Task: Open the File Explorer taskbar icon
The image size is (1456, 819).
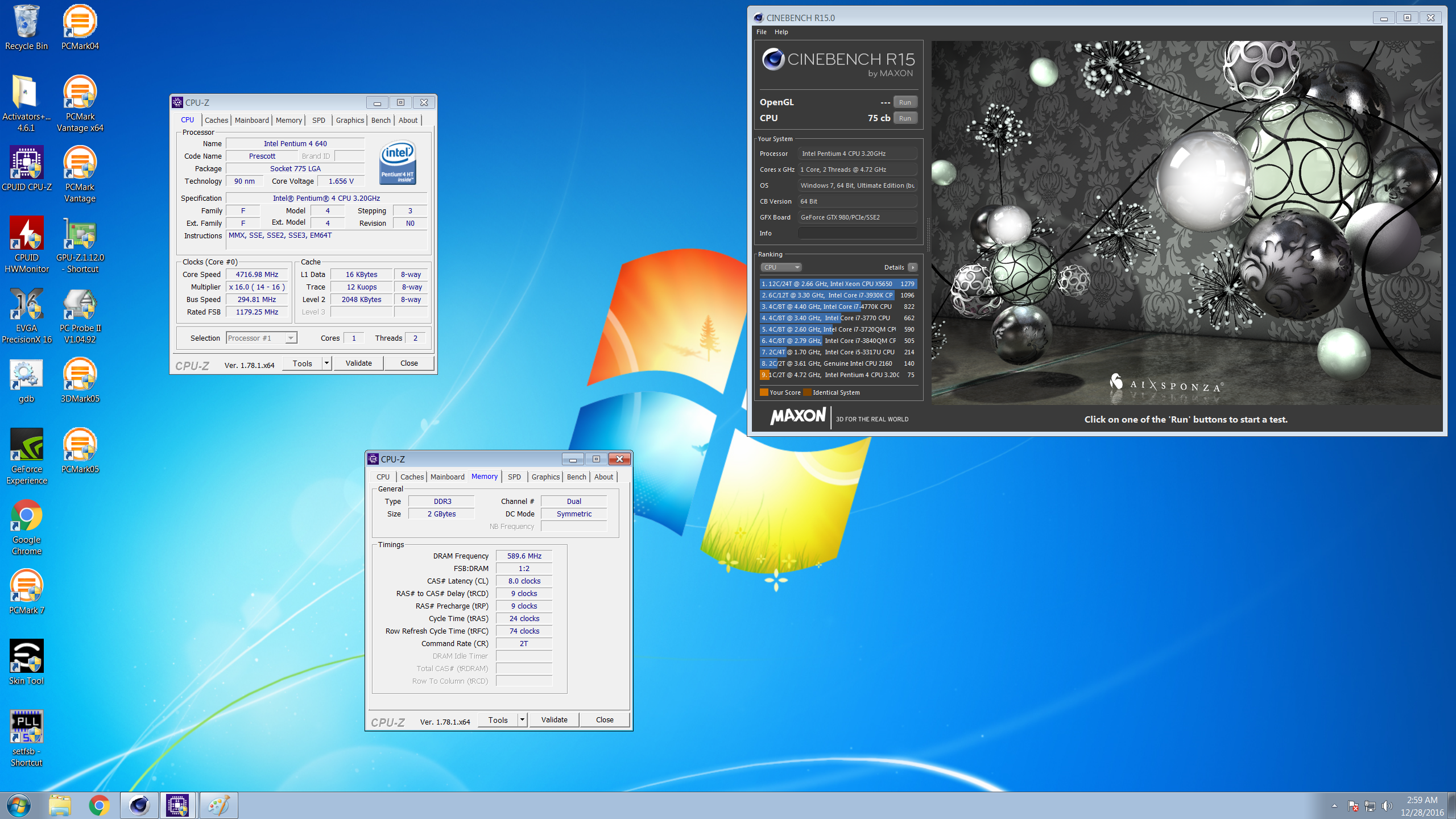Action: pyautogui.click(x=59, y=805)
